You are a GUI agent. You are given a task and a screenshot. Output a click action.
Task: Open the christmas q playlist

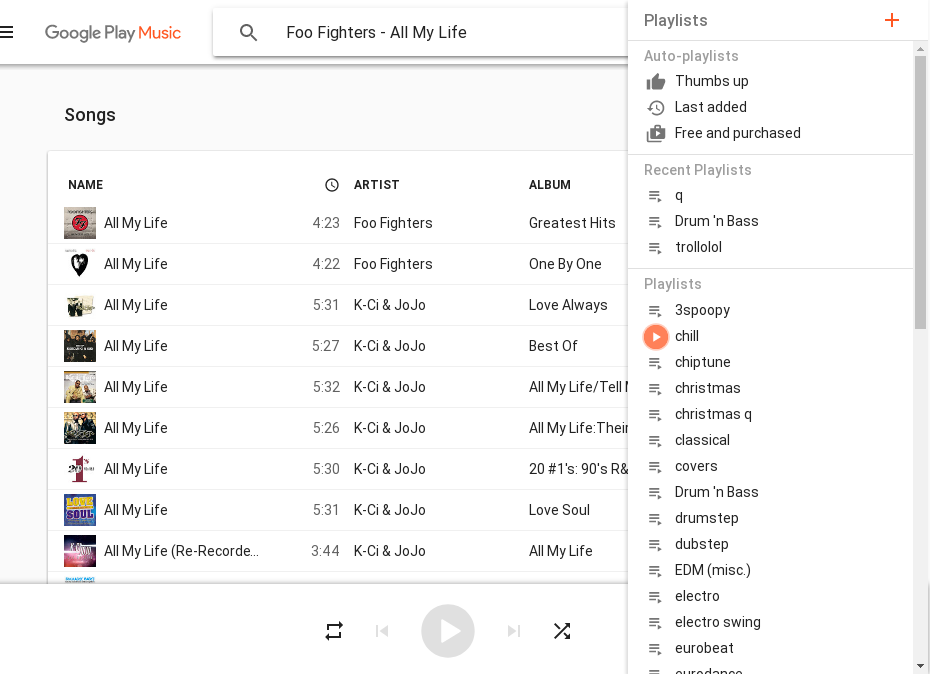[713, 414]
